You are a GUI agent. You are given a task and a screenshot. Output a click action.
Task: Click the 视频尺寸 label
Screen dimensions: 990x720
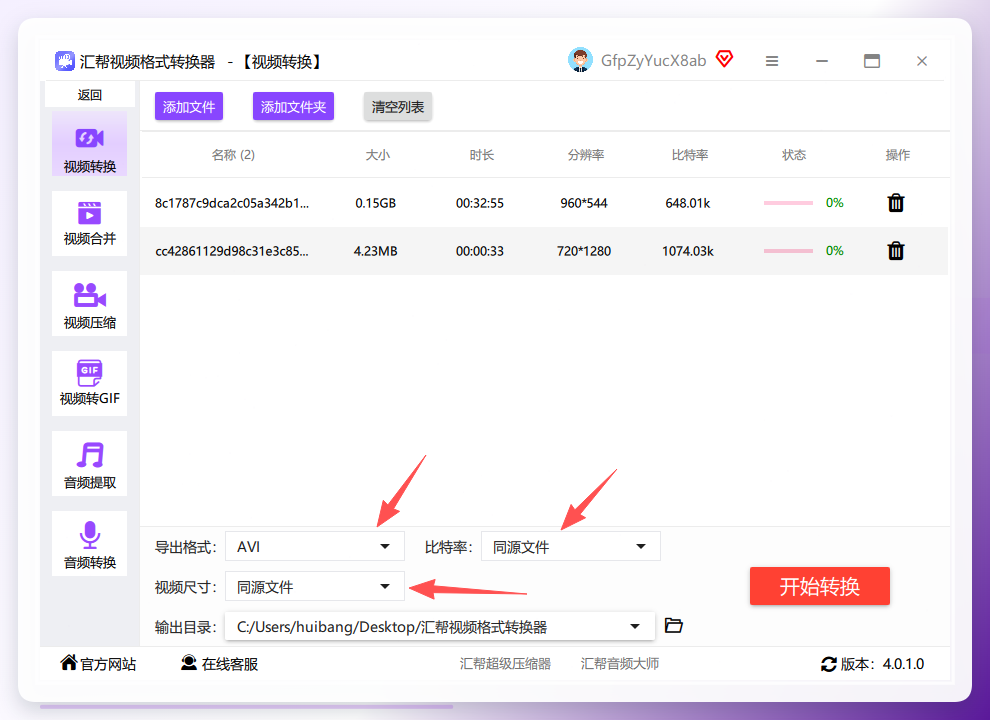(x=186, y=587)
